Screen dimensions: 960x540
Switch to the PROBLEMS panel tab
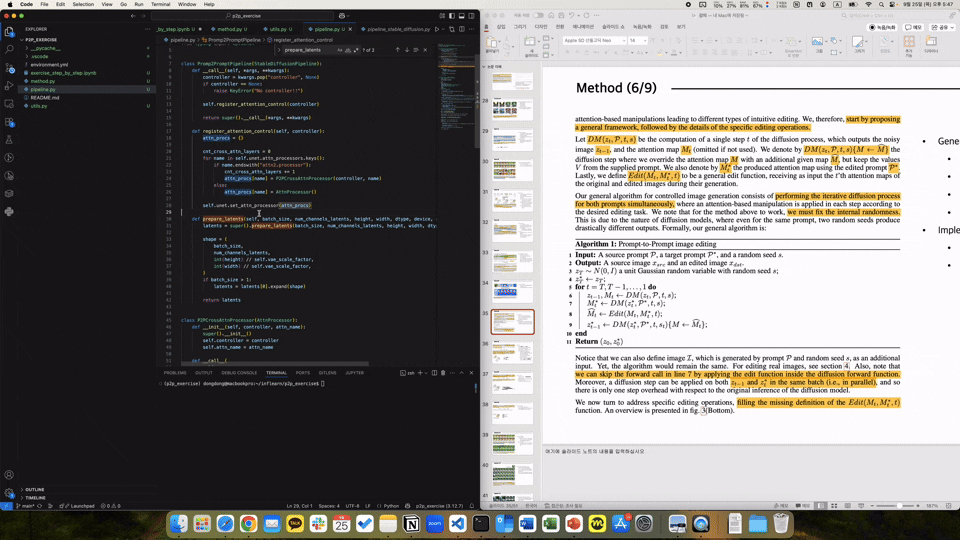click(174, 372)
